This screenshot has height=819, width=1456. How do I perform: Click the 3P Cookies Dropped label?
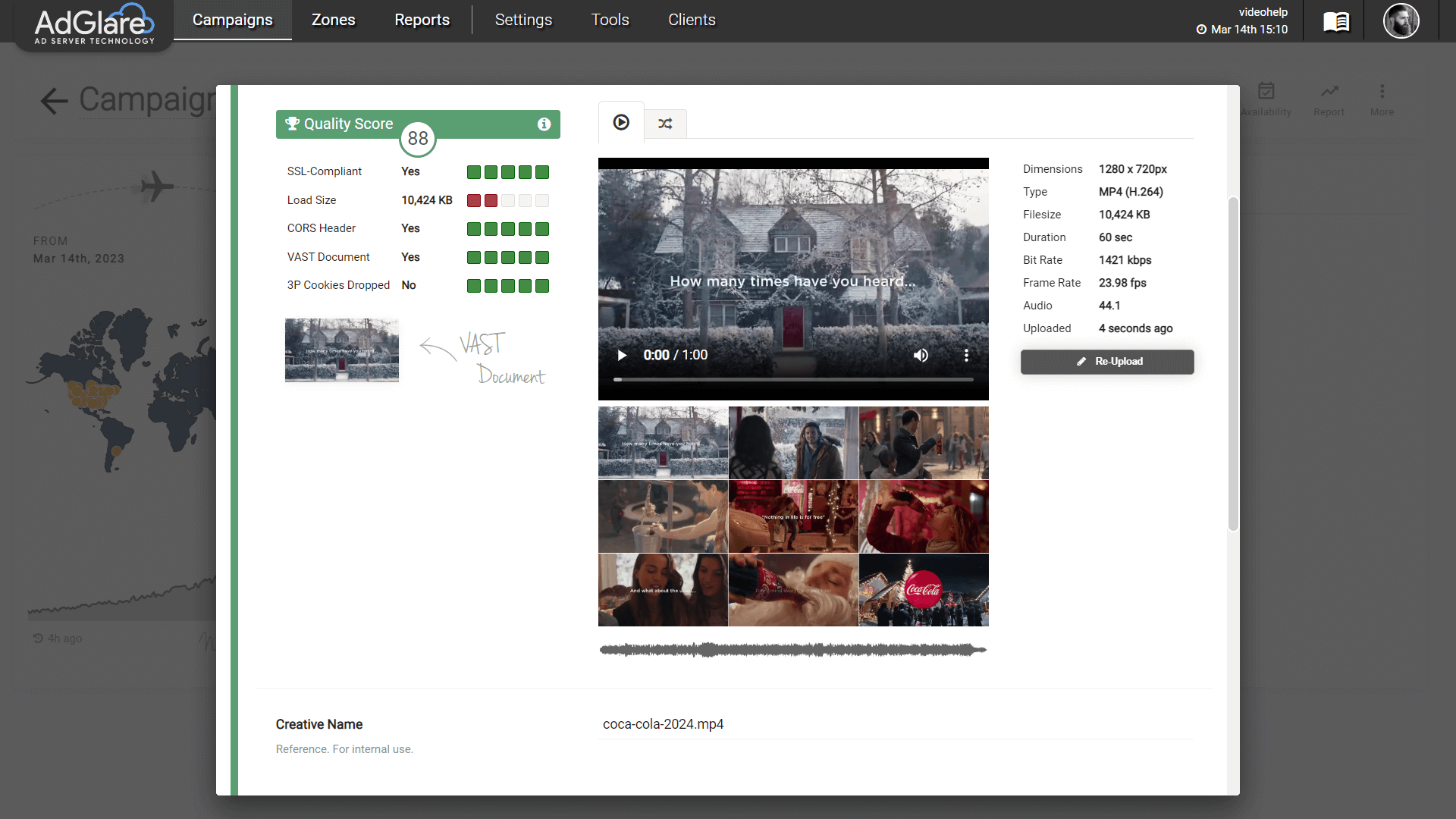(338, 285)
